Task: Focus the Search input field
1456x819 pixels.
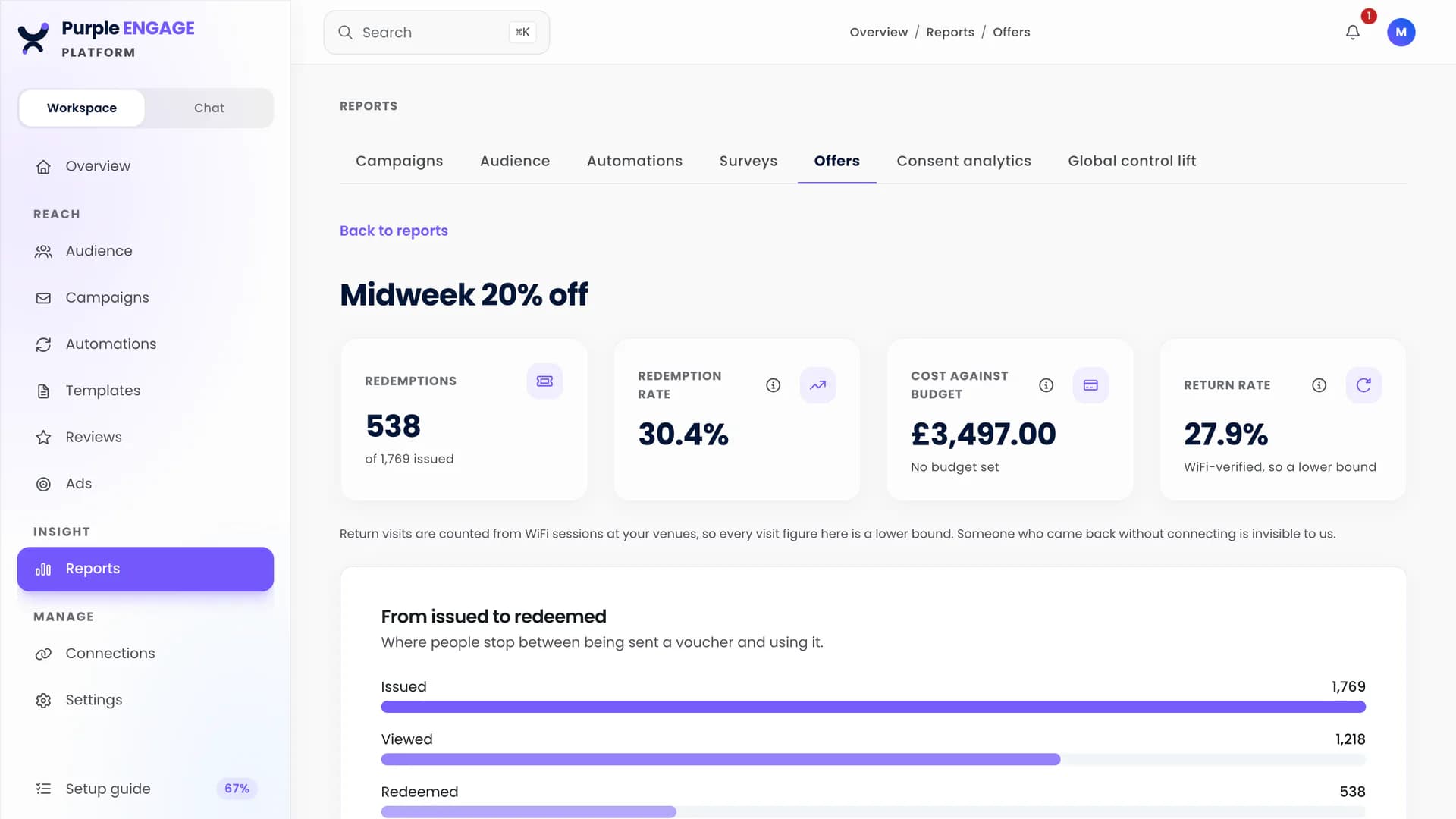Action: 436,32
